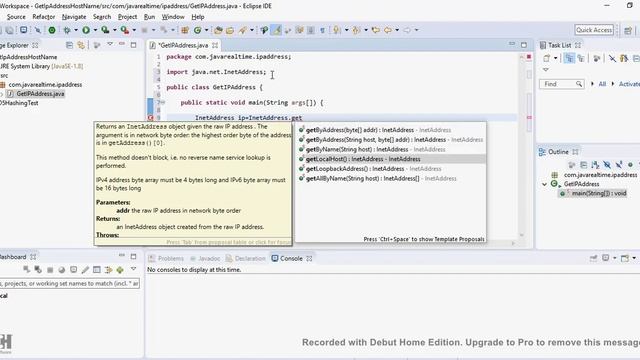The width and height of the screenshot is (640, 360).
Task: Open New Task dropdown in Task List
Action: (x=555, y=59)
